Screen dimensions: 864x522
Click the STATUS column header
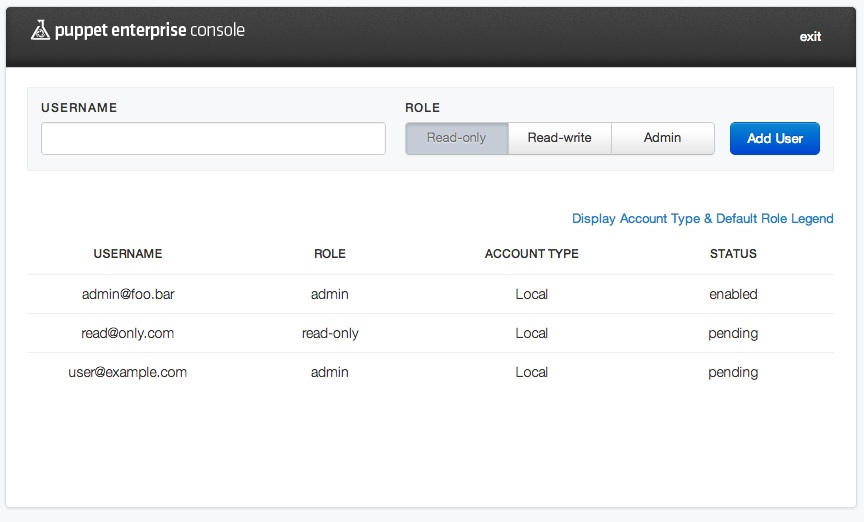click(733, 254)
